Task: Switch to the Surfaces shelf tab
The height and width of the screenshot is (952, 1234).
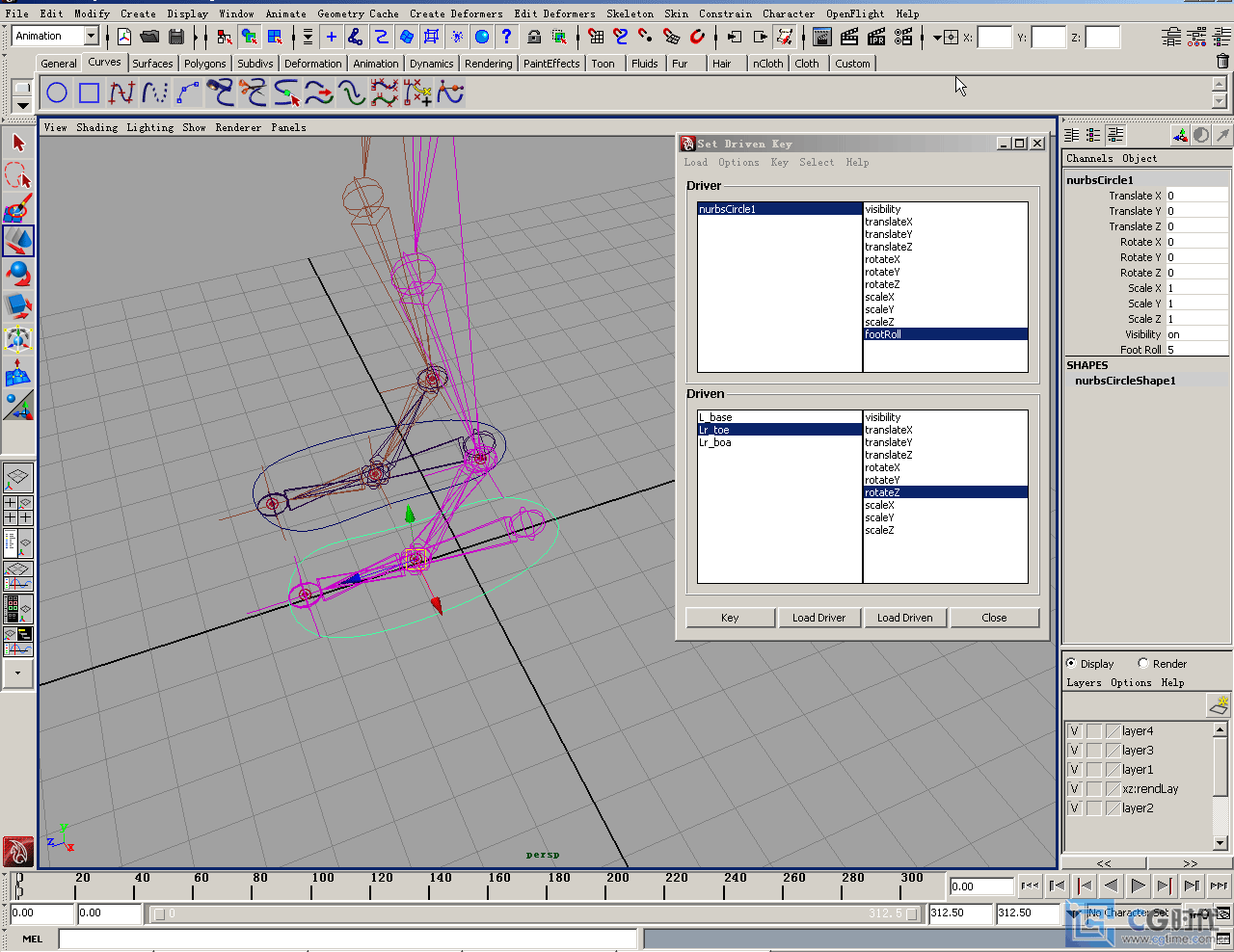Action: click(152, 64)
